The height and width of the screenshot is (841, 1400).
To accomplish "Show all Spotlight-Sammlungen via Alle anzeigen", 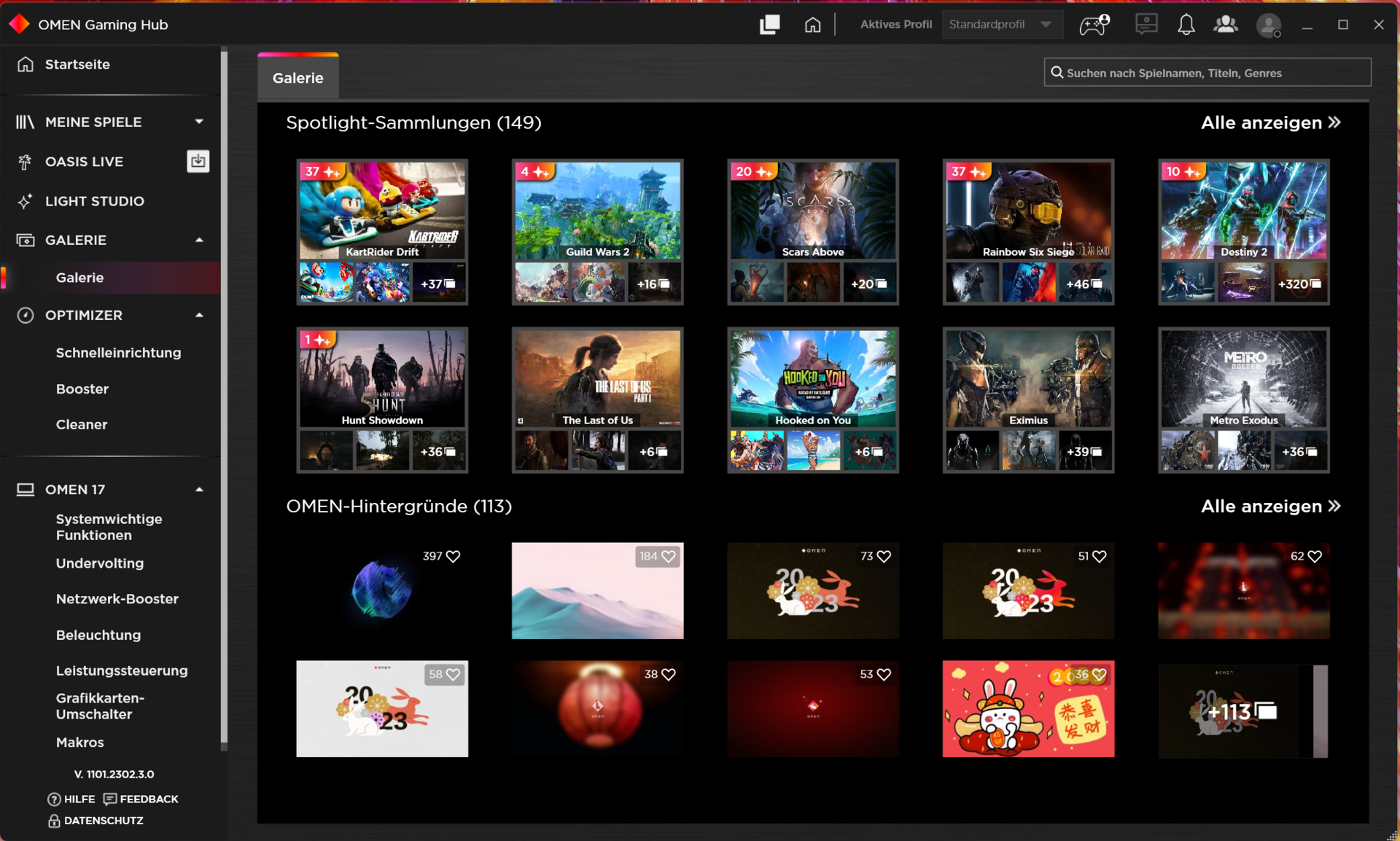I will tap(1269, 122).
